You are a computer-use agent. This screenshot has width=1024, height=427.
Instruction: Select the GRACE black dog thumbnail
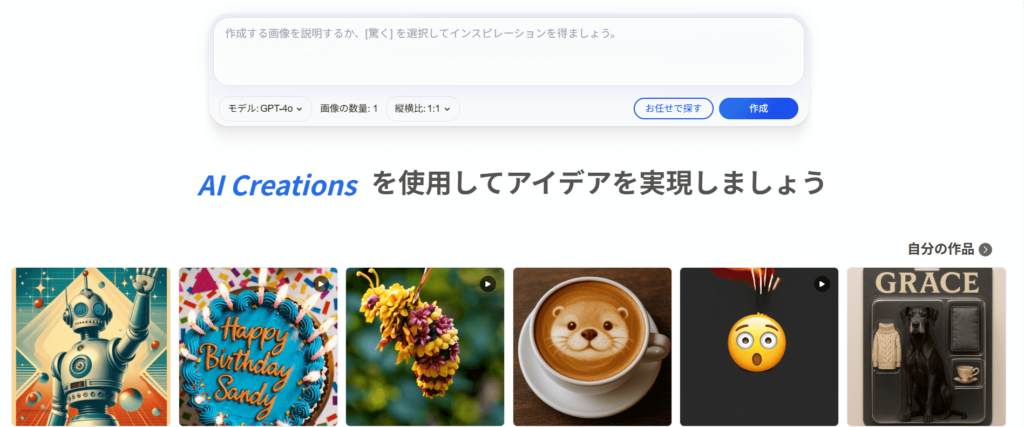[x=926, y=347]
